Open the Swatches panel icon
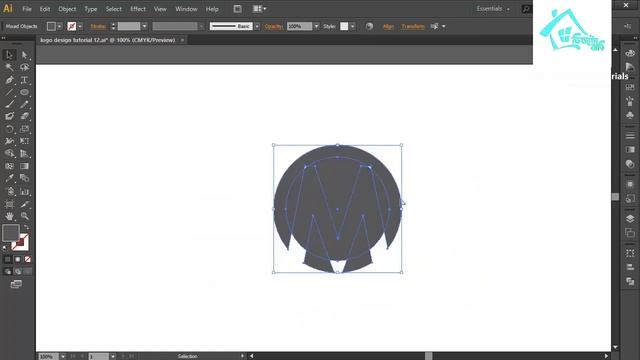This screenshot has width=640, height=360. [630, 87]
